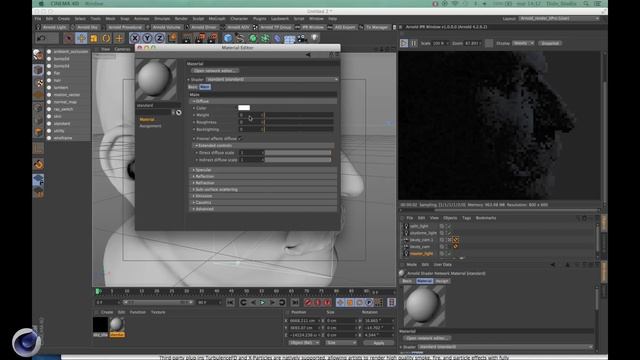
Task: Open the Render menu in the menu bar
Action: pos(181,19)
